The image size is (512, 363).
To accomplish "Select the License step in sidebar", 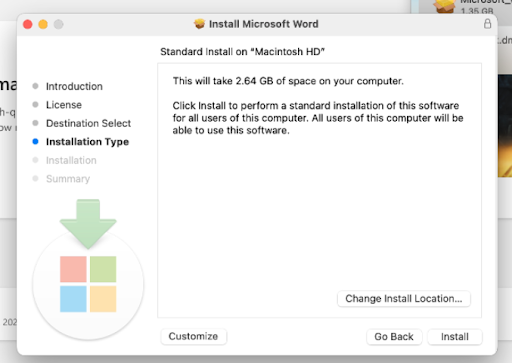I will [64, 105].
